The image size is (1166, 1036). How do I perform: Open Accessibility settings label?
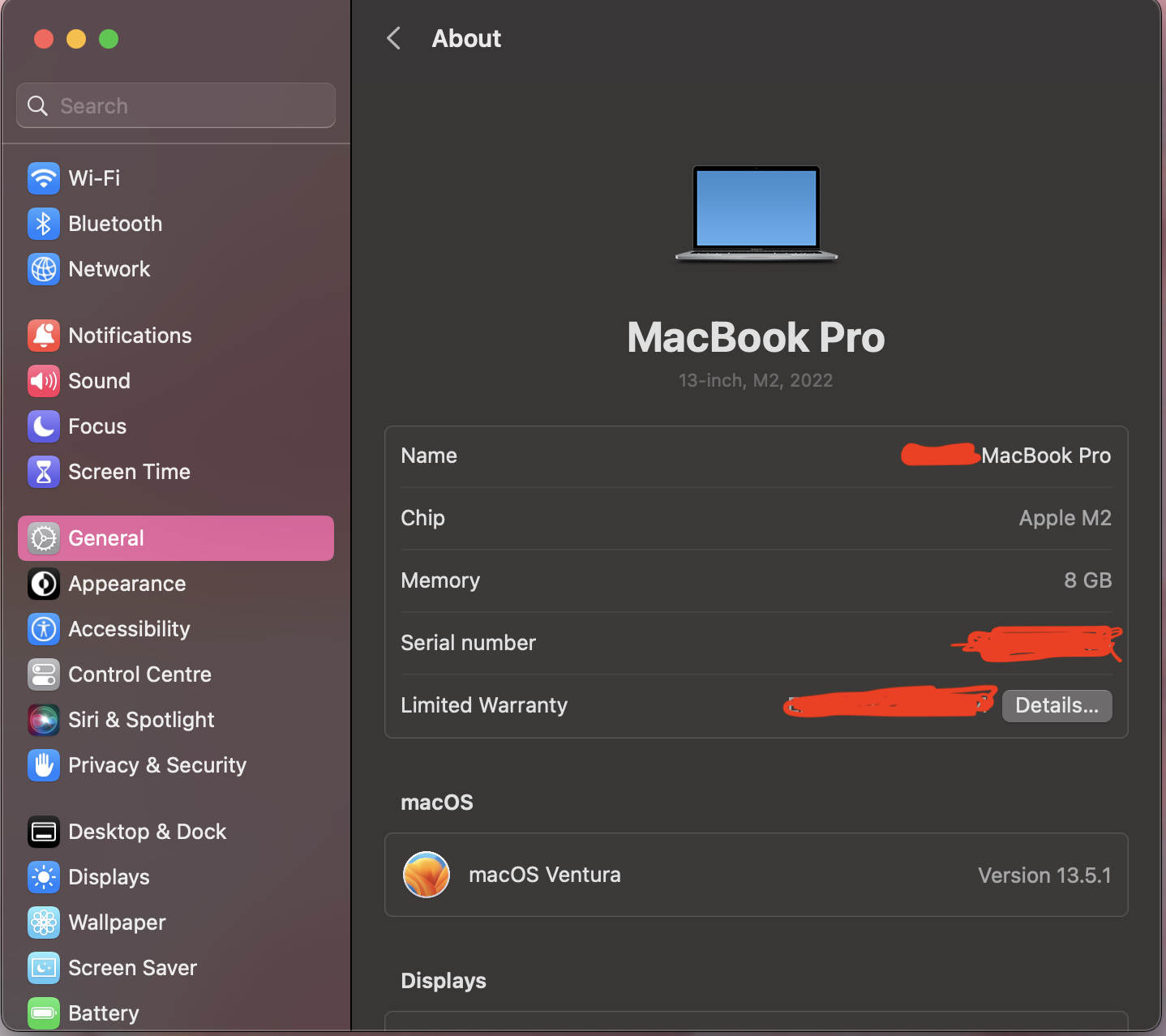tap(129, 629)
